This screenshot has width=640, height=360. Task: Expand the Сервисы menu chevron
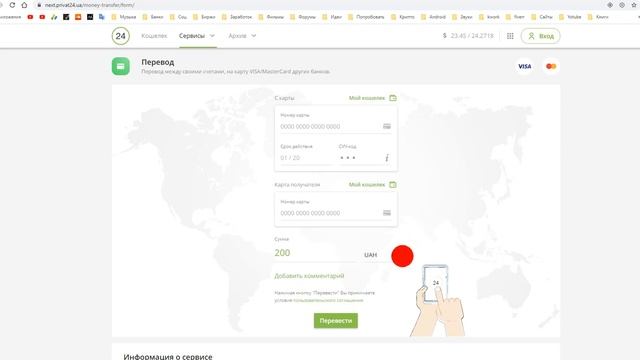pyautogui.click(x=212, y=36)
